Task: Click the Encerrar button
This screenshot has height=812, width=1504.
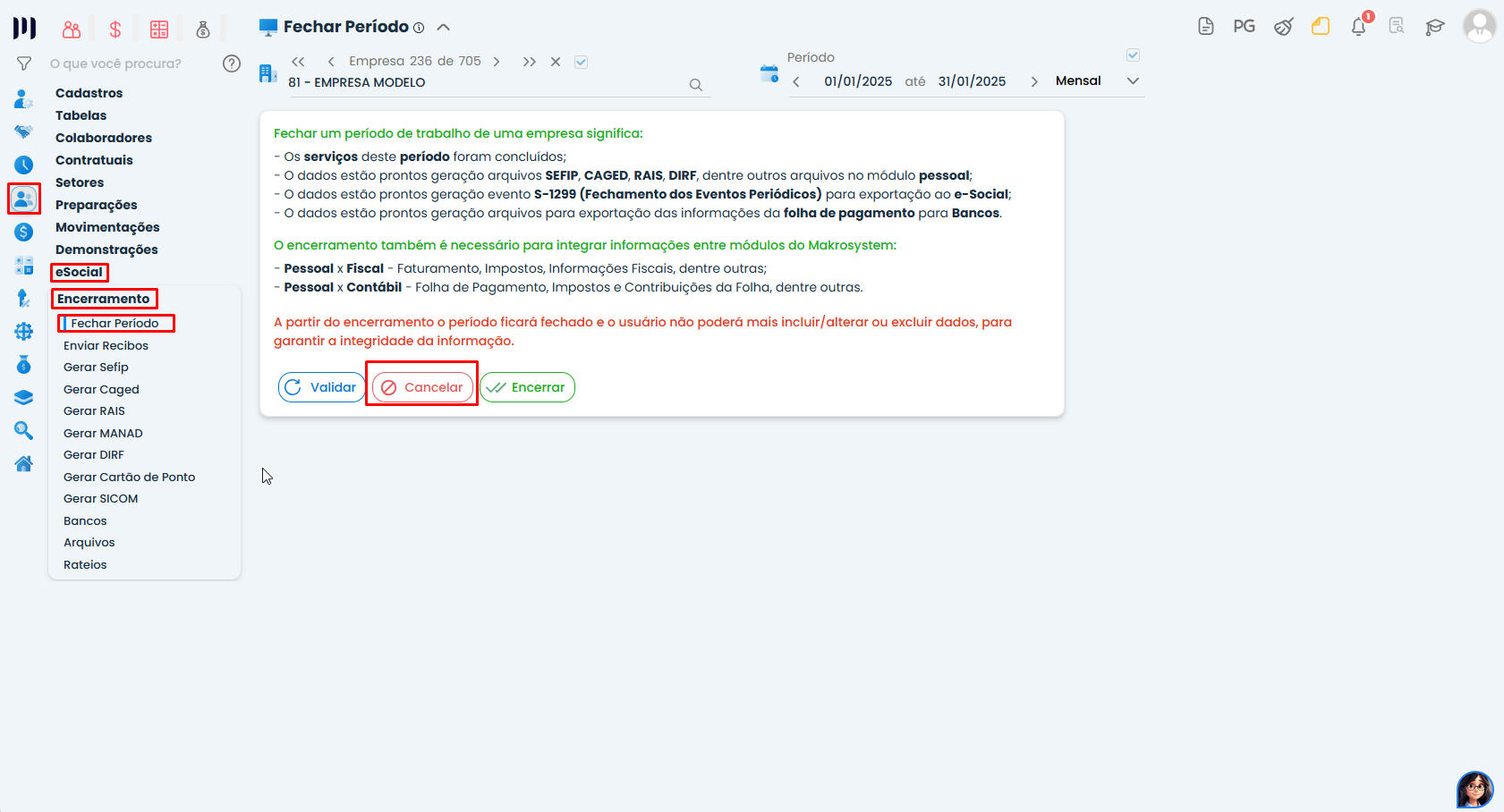Action: click(x=528, y=387)
